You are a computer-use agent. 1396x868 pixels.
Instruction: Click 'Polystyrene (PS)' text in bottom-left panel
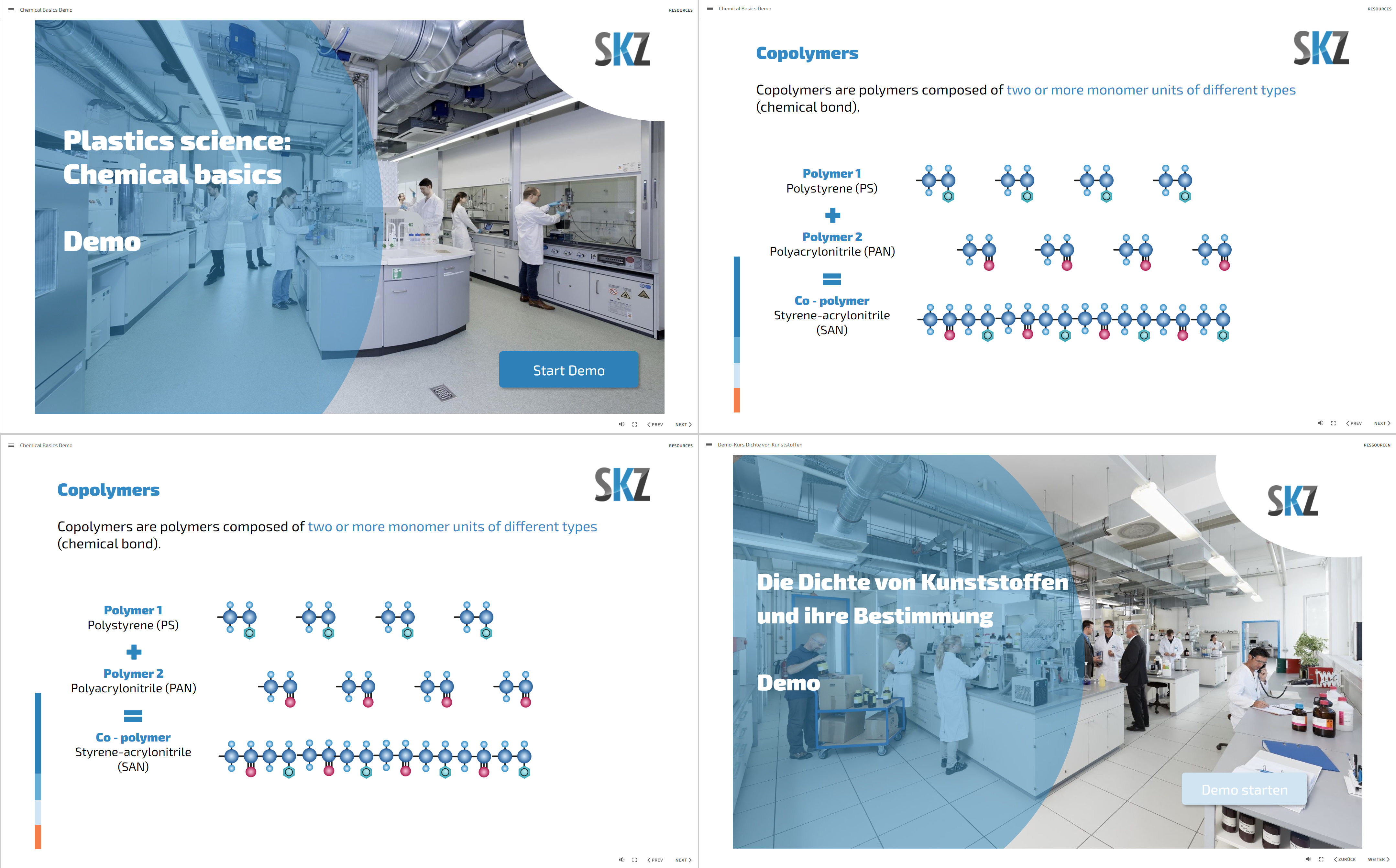[133, 626]
